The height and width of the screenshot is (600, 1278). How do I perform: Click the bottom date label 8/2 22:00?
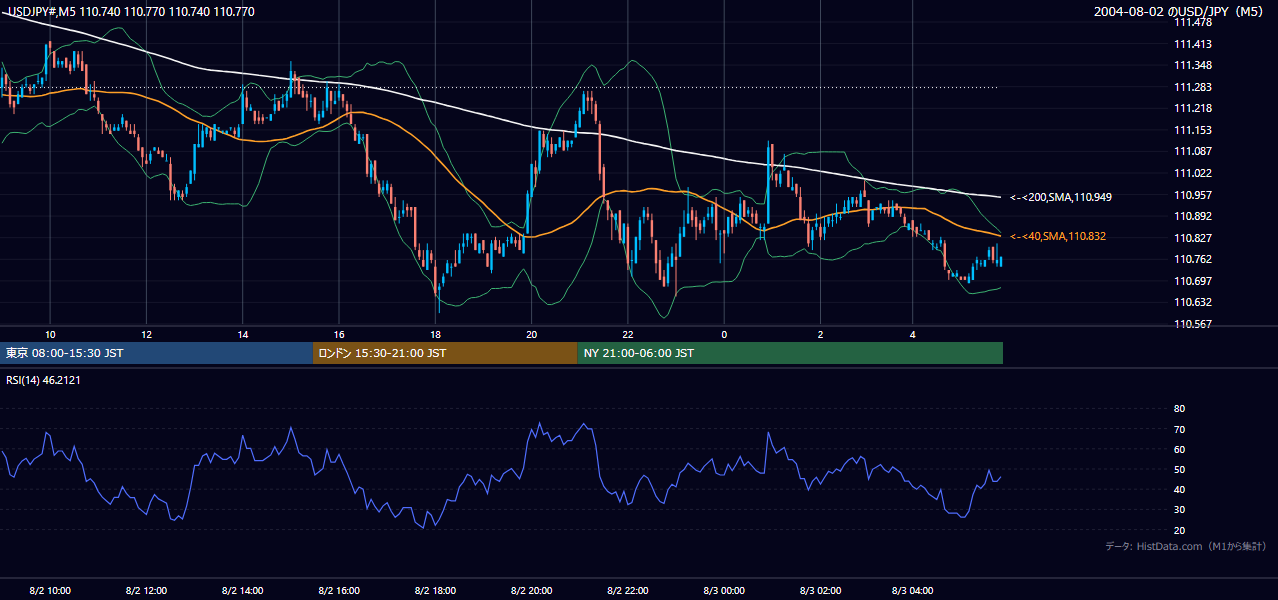[x=627, y=591]
